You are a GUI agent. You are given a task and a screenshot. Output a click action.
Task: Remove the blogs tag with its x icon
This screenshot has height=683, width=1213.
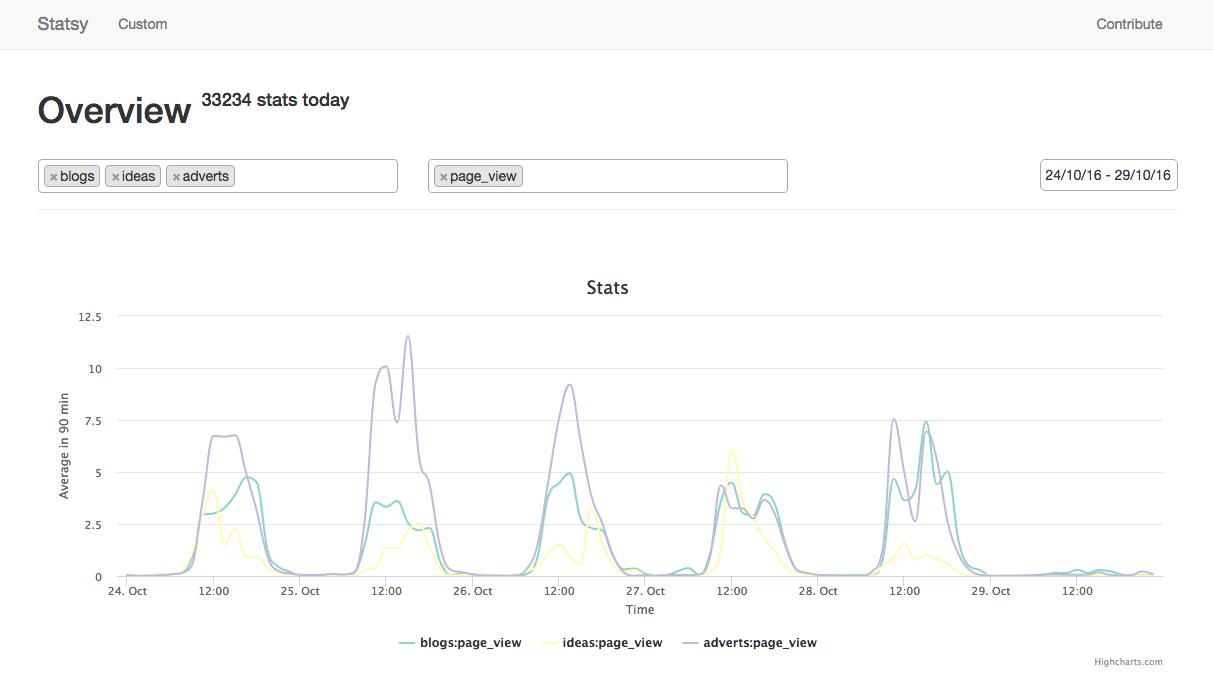(x=53, y=177)
